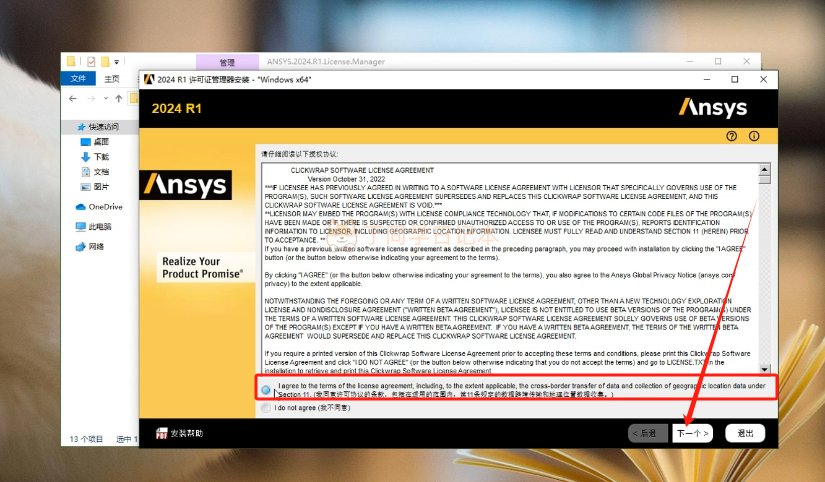
Task: Select 此电脑 in the navigation pane
Action: click(94, 227)
